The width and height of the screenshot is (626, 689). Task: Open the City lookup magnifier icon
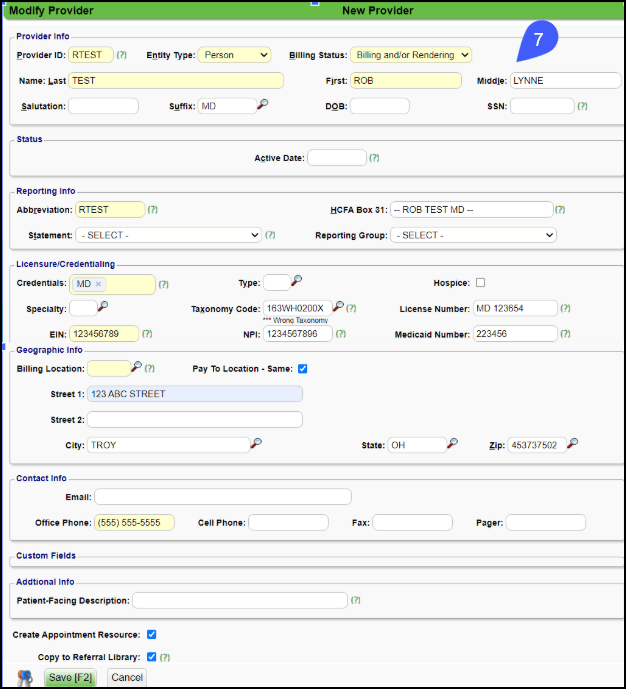[256, 444]
